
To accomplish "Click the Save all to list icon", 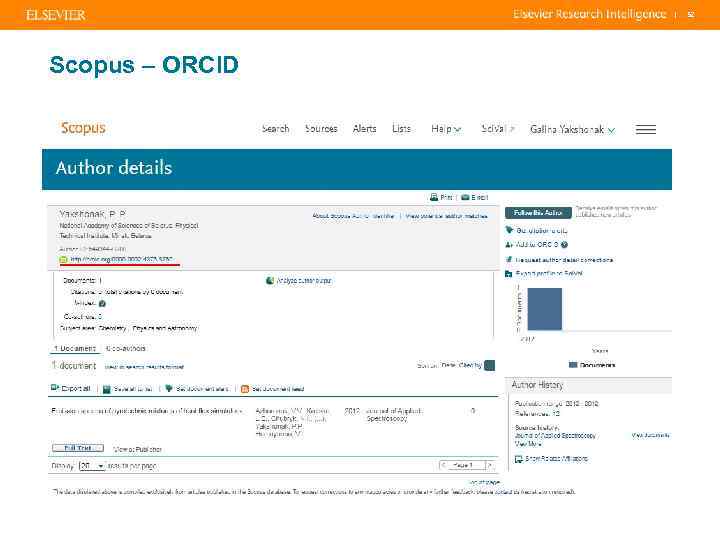I will (107, 389).
